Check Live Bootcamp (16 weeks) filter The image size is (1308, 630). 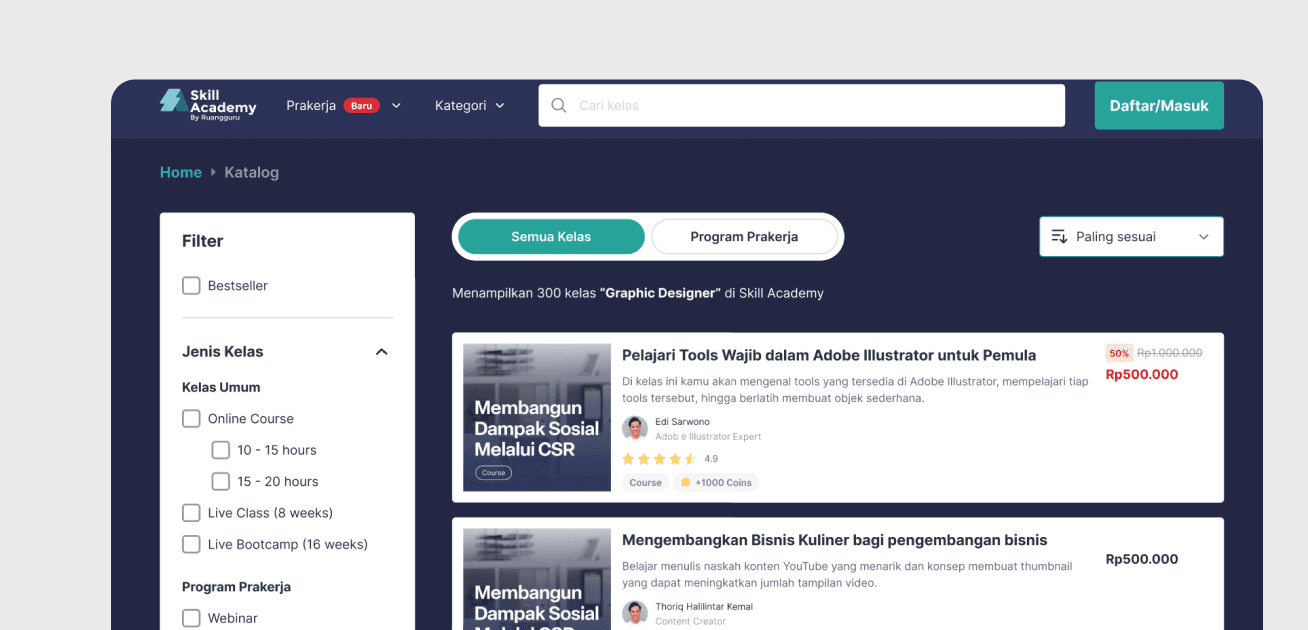tap(191, 545)
